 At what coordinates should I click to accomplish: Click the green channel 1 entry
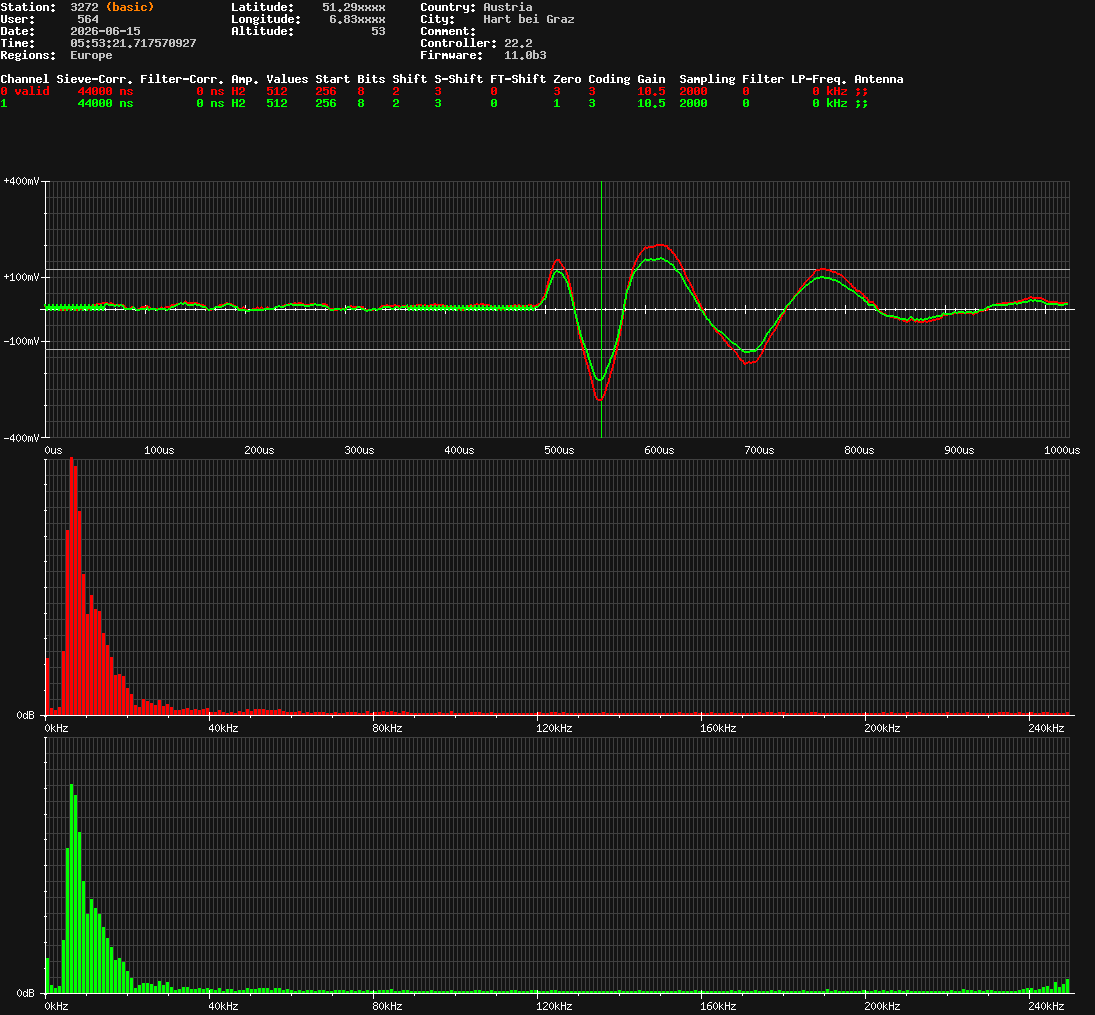(3, 103)
